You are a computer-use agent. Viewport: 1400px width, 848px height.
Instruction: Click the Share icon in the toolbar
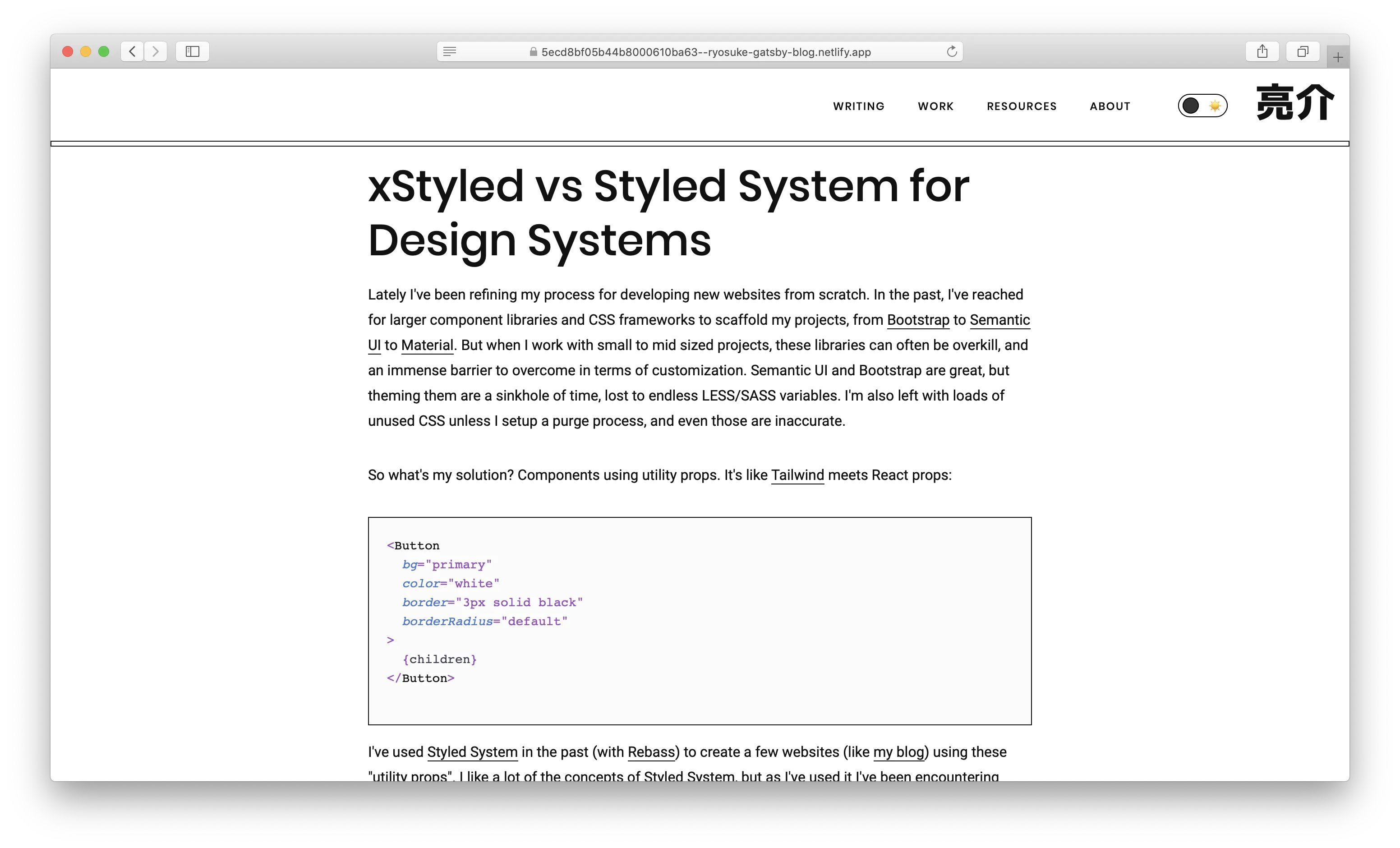pyautogui.click(x=1262, y=51)
